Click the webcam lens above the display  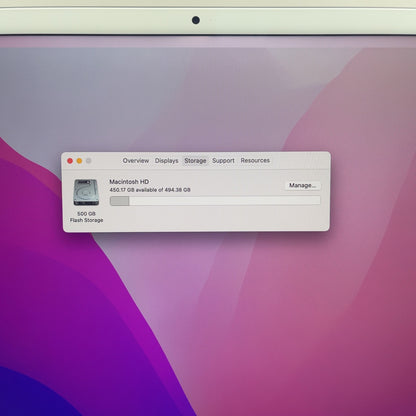click(196, 20)
